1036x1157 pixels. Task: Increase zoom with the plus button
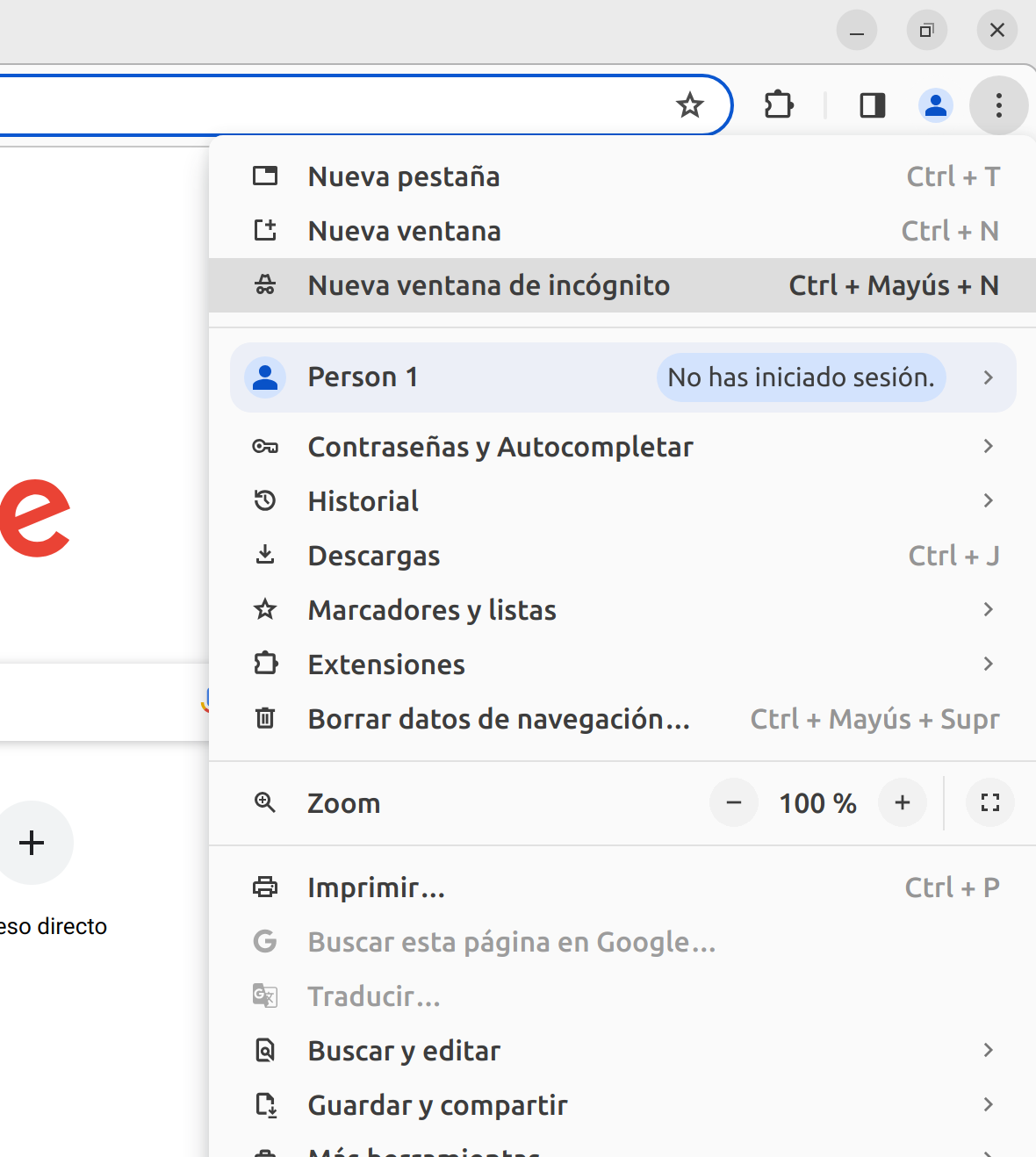pos(902,802)
